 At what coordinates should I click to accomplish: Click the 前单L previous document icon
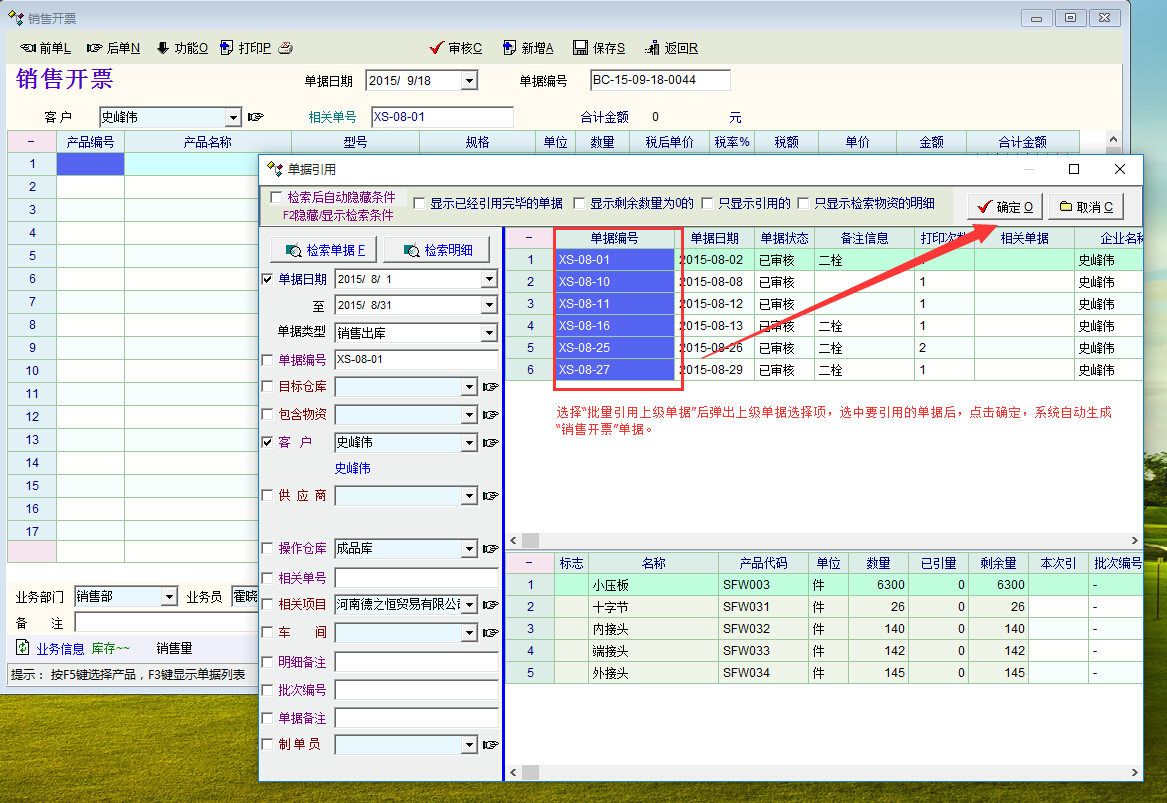(x=28, y=48)
